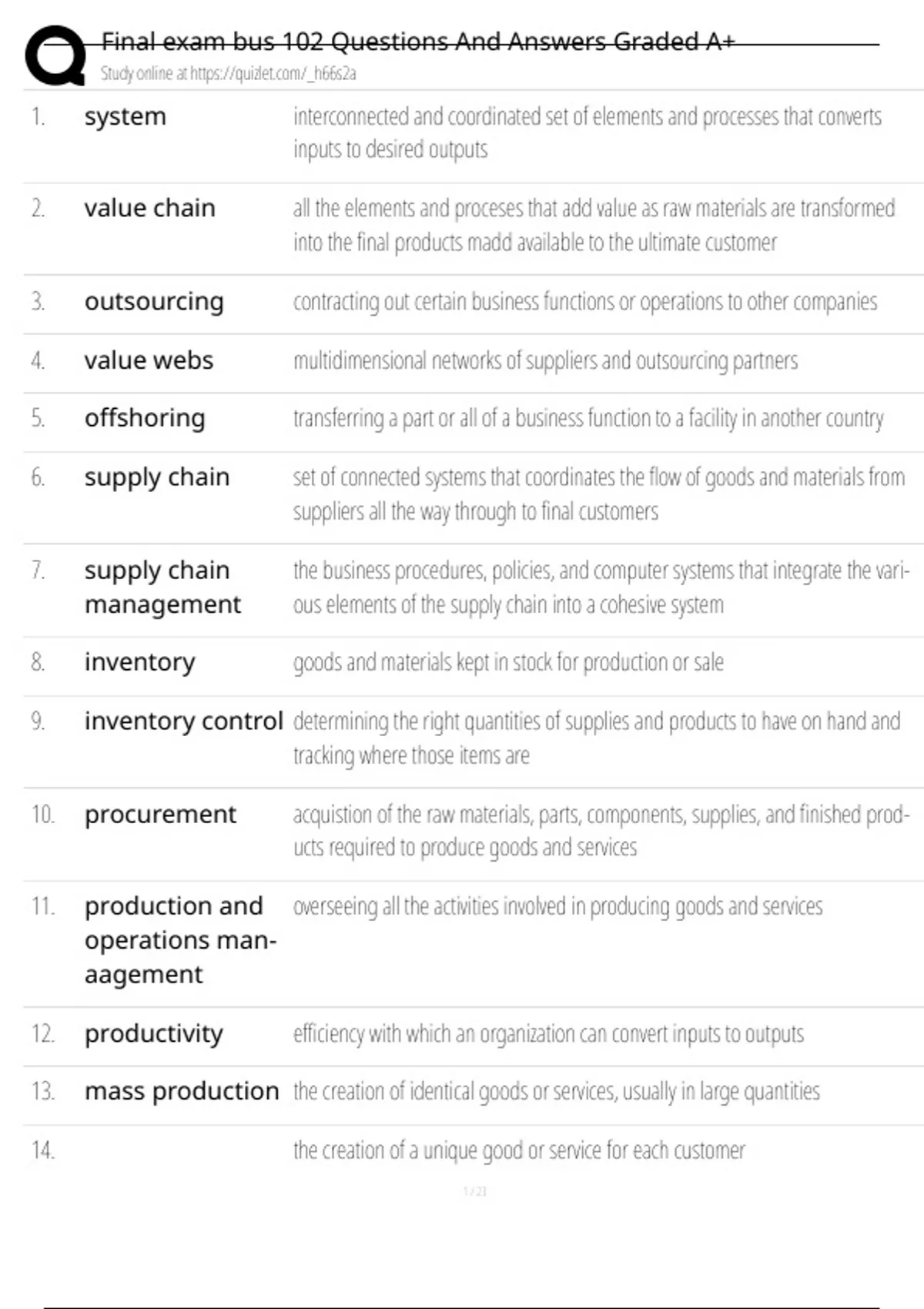The image size is (924, 1309).
Task: Select the "production and operations management" term
Action: click(179, 940)
